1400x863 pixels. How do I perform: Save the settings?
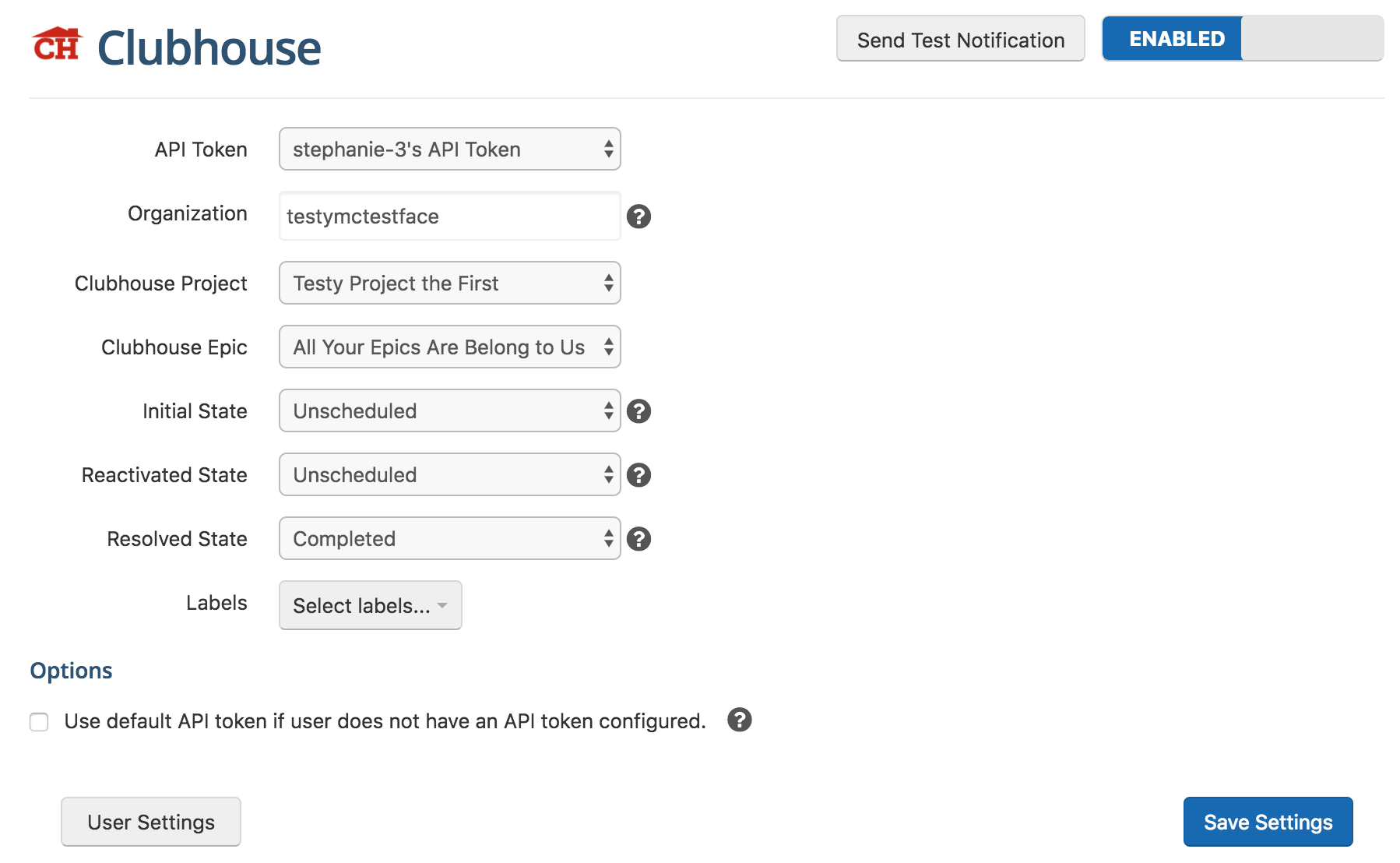coord(1268,822)
